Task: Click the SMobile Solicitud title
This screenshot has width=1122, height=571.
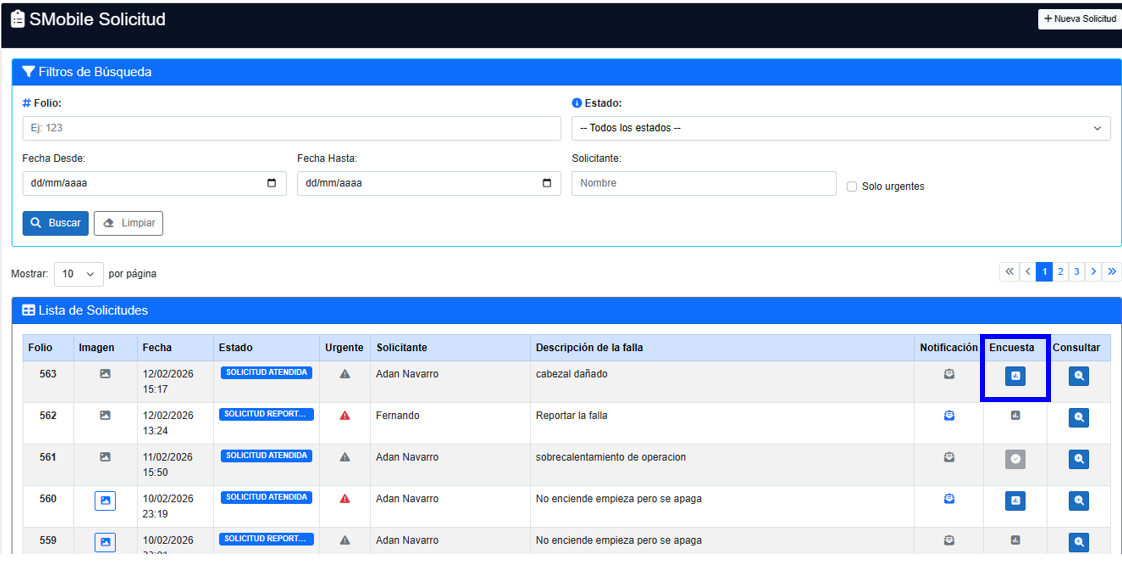Action: point(97,19)
